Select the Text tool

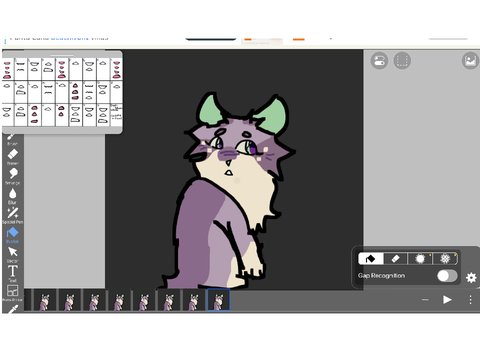tap(13, 273)
